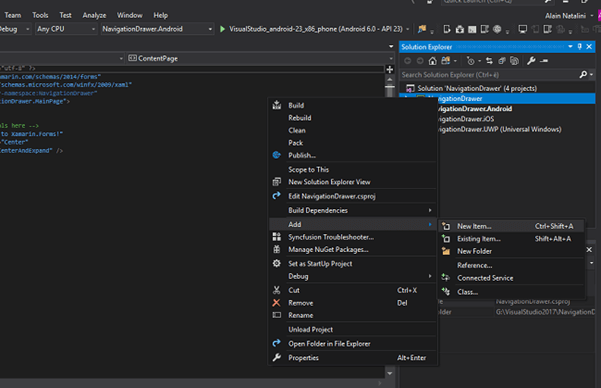This screenshot has height=388, width=601.
Task: Click the red X Remove icon
Action: tap(276, 303)
